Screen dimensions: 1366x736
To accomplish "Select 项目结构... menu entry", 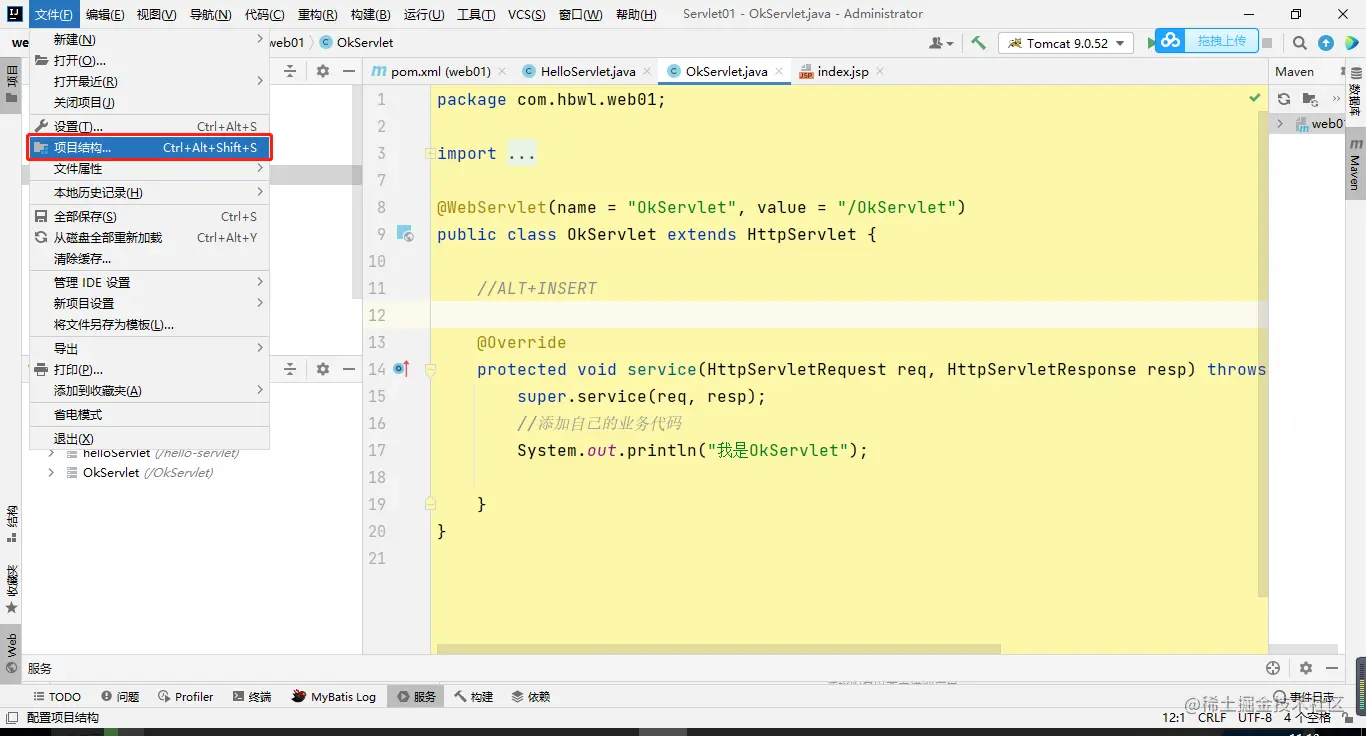I will [148, 147].
